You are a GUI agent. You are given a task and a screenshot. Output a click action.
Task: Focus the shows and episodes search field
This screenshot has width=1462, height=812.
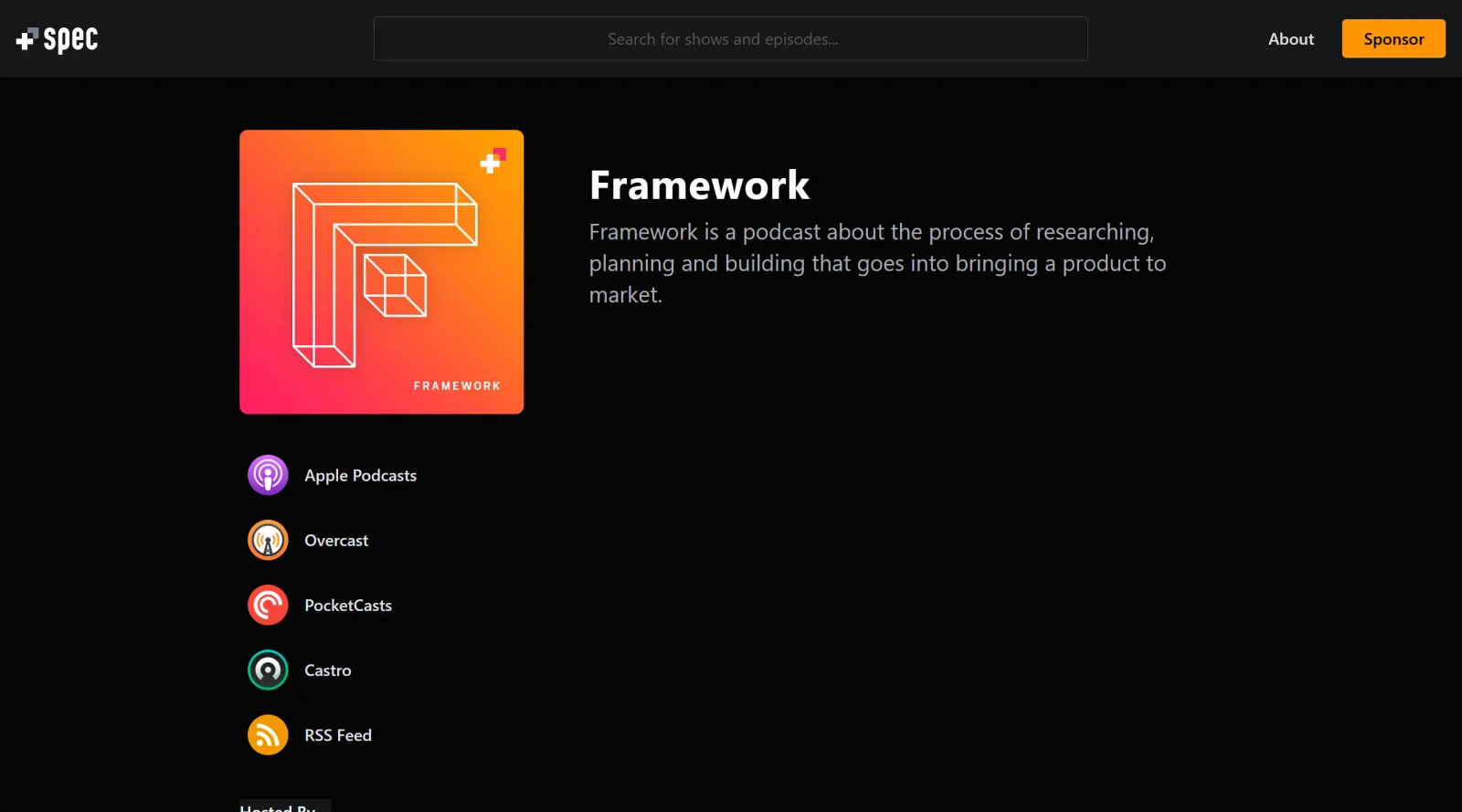[730, 38]
